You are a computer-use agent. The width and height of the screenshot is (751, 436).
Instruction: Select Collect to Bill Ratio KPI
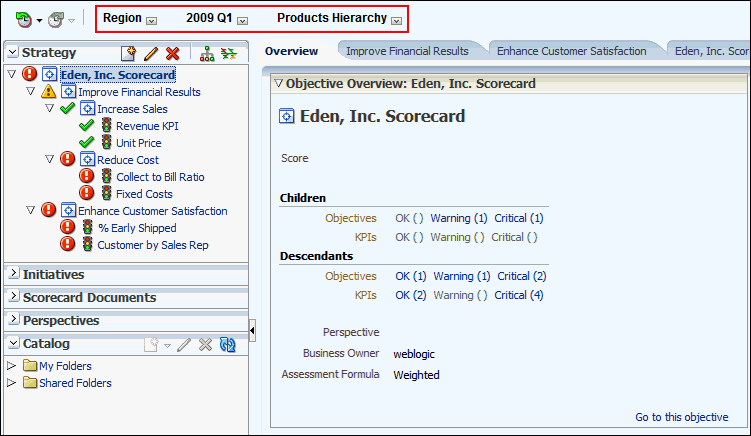(160, 177)
